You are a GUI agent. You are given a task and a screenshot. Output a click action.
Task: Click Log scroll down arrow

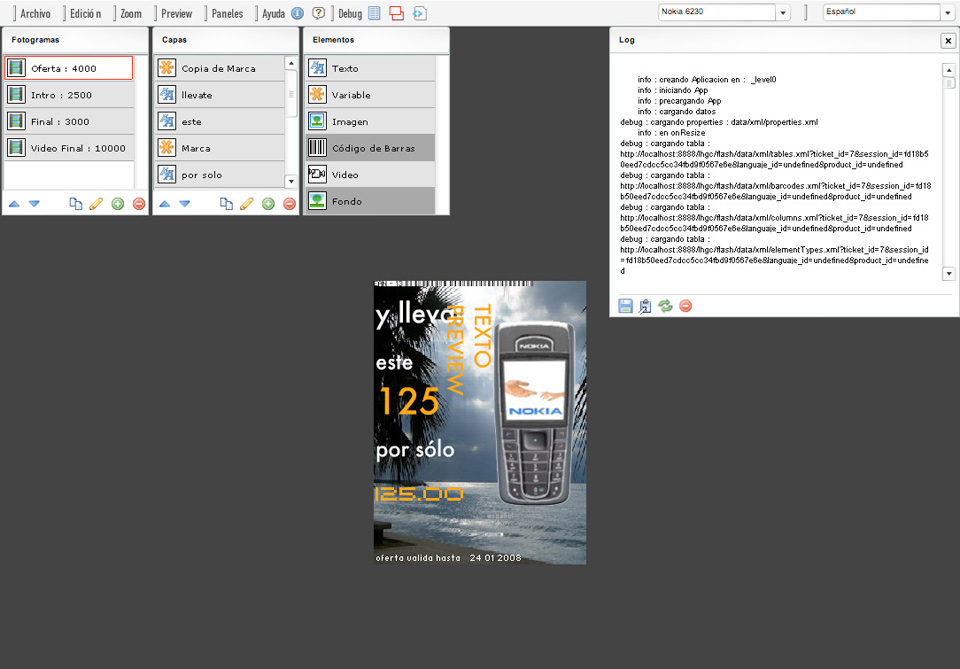pos(949,274)
